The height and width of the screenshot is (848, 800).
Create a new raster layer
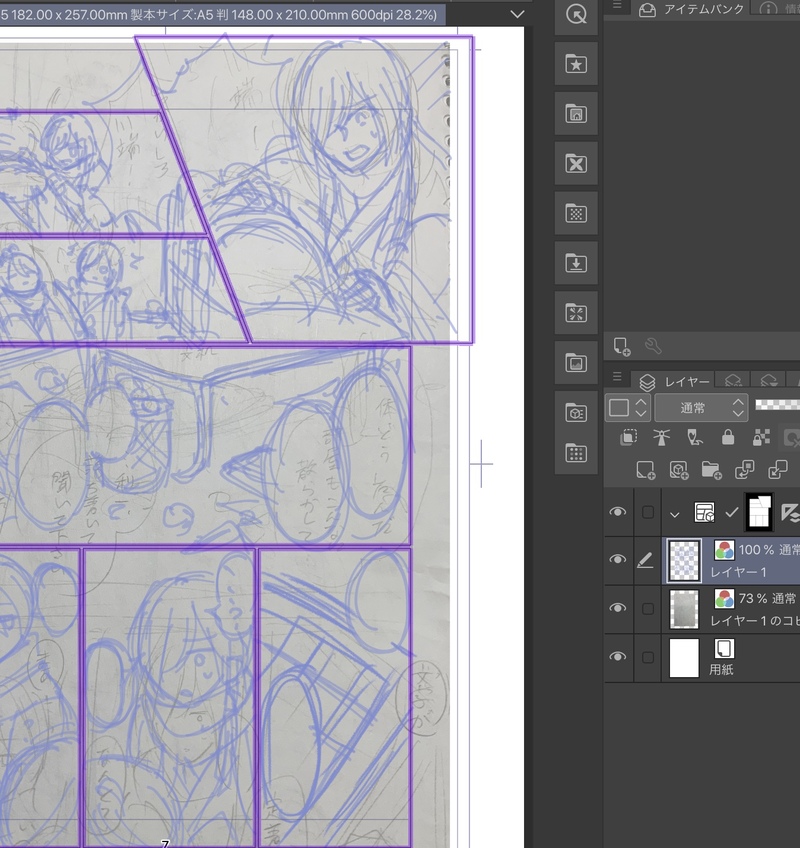click(x=645, y=470)
